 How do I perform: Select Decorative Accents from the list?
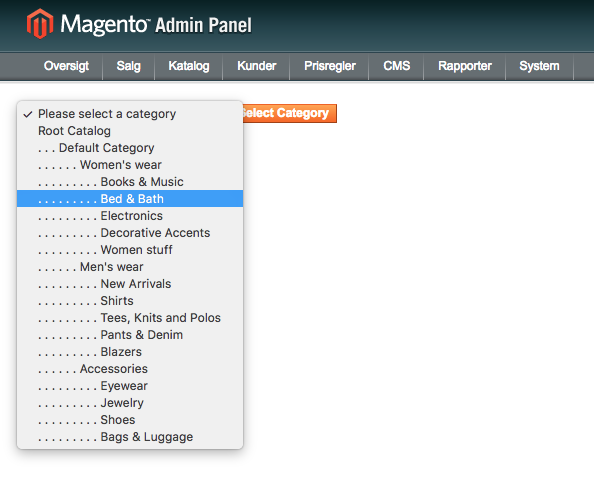(x=130, y=233)
